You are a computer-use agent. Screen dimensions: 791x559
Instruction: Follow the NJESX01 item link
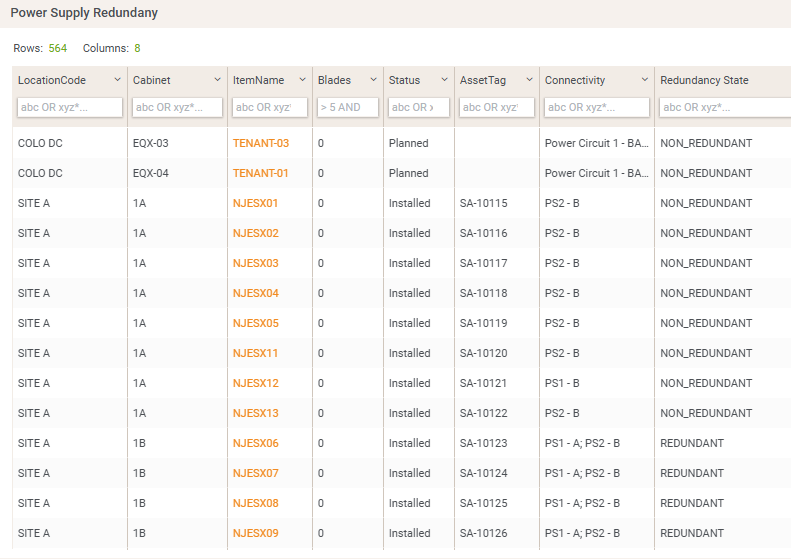(256, 203)
